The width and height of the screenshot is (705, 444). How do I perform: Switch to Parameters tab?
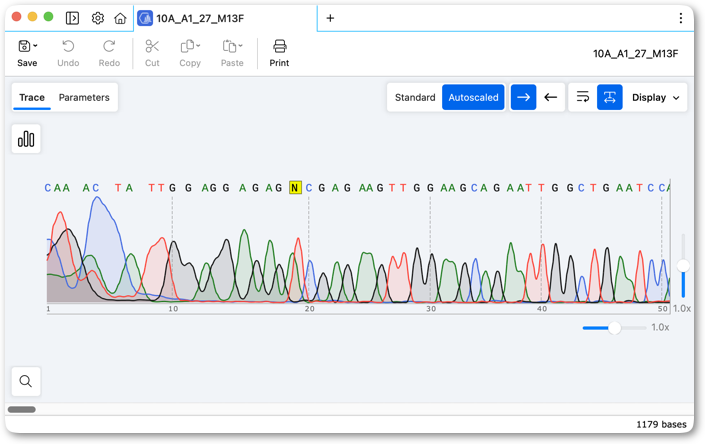84,98
